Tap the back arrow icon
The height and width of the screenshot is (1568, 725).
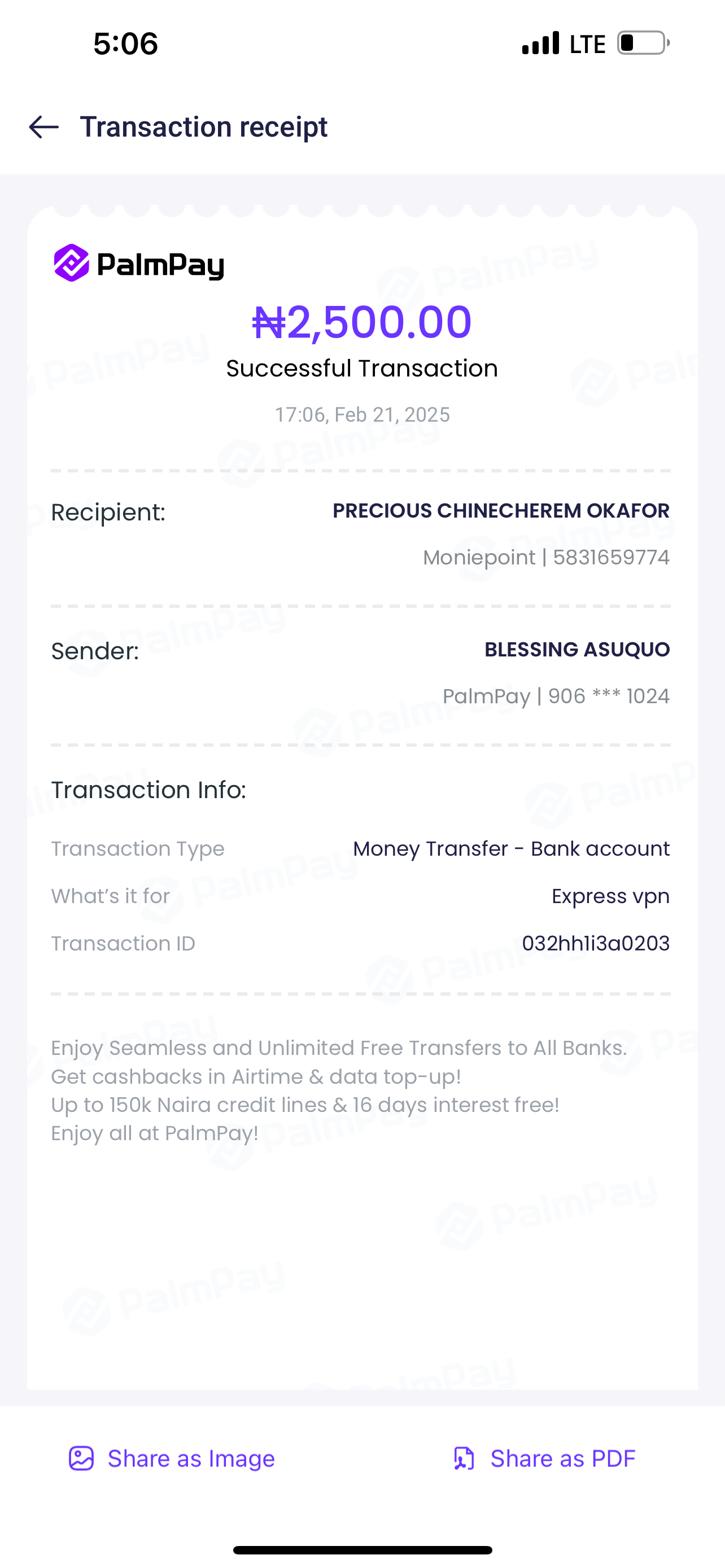44,127
